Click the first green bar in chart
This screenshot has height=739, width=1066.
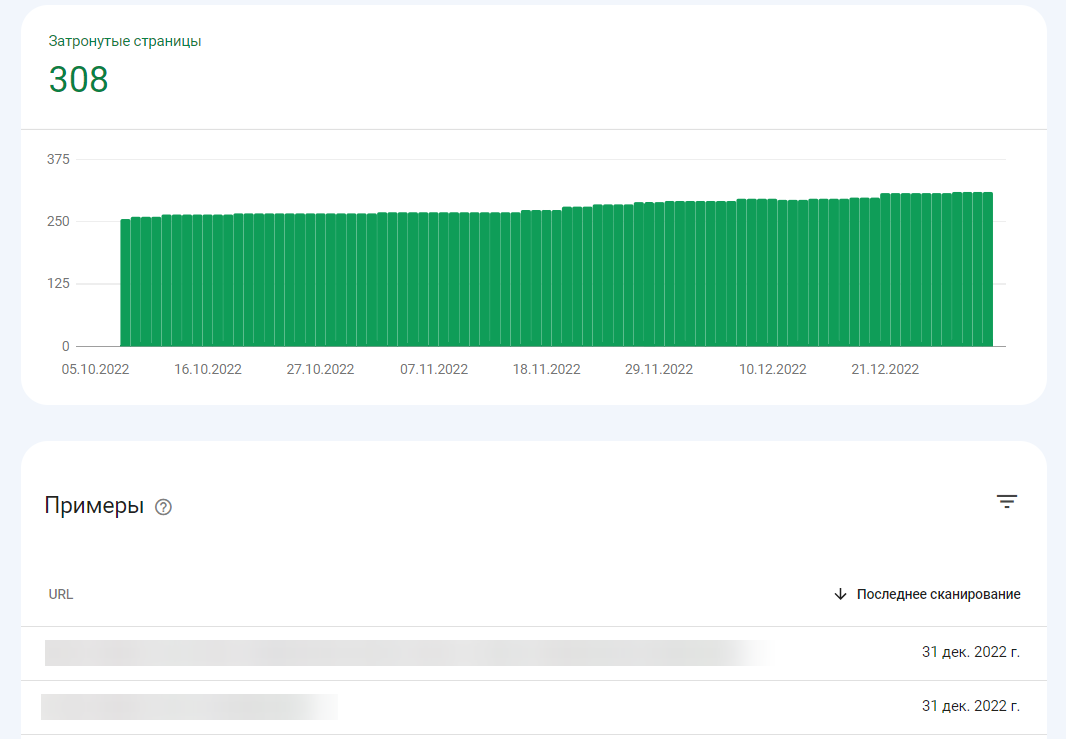pos(126,283)
